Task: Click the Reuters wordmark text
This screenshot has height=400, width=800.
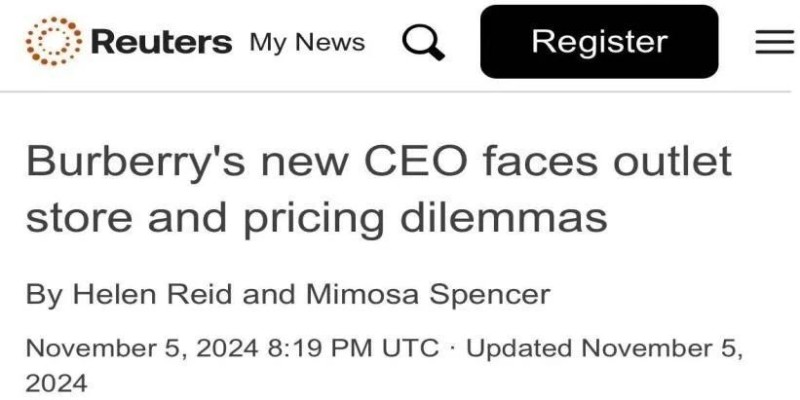Action: point(161,42)
